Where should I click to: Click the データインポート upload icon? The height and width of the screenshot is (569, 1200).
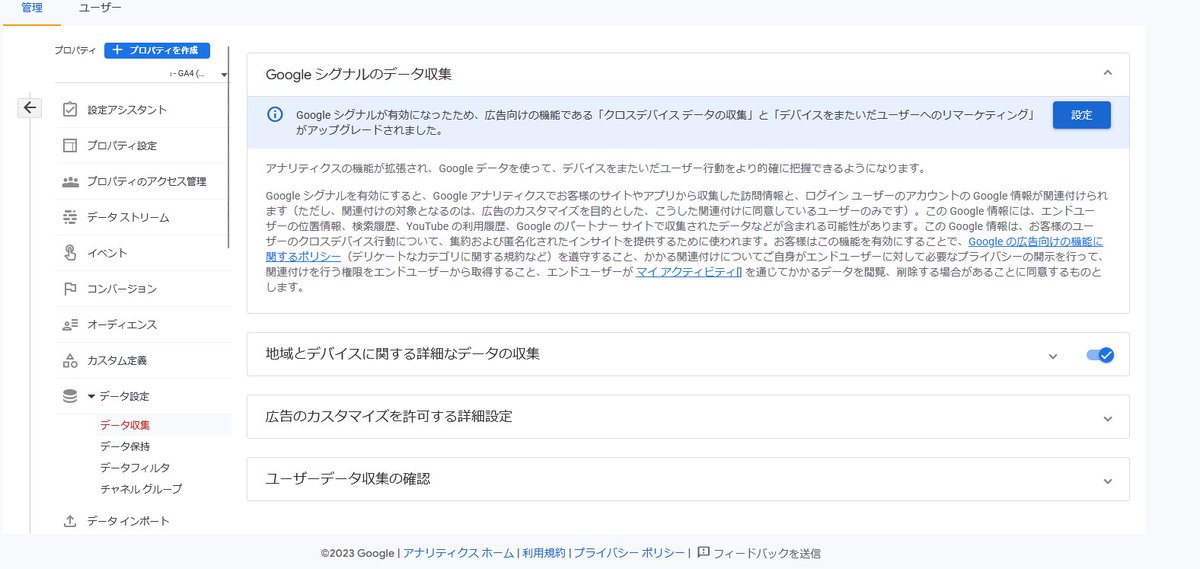[x=70, y=521]
